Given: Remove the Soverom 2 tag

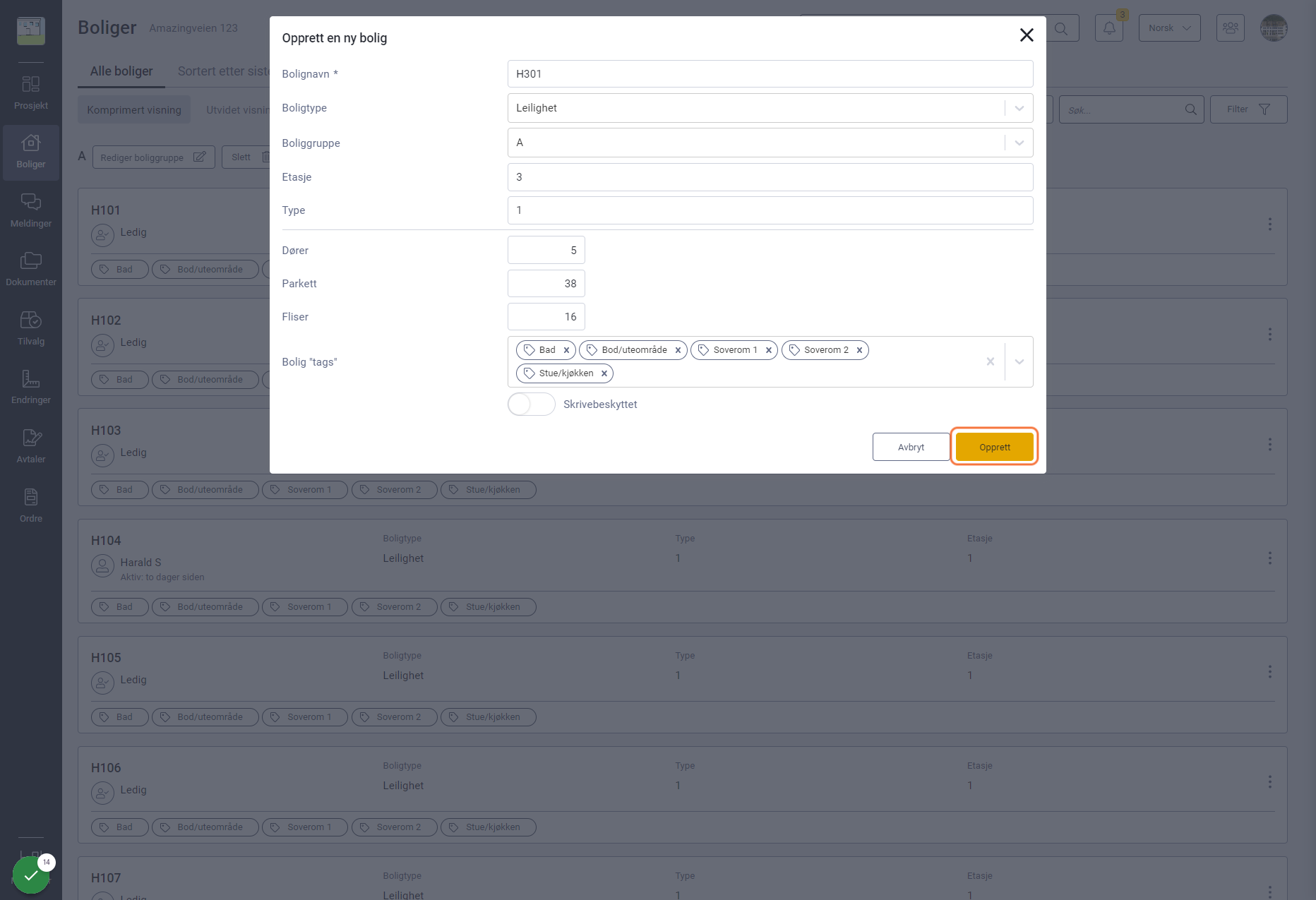Looking at the screenshot, I should tap(859, 350).
